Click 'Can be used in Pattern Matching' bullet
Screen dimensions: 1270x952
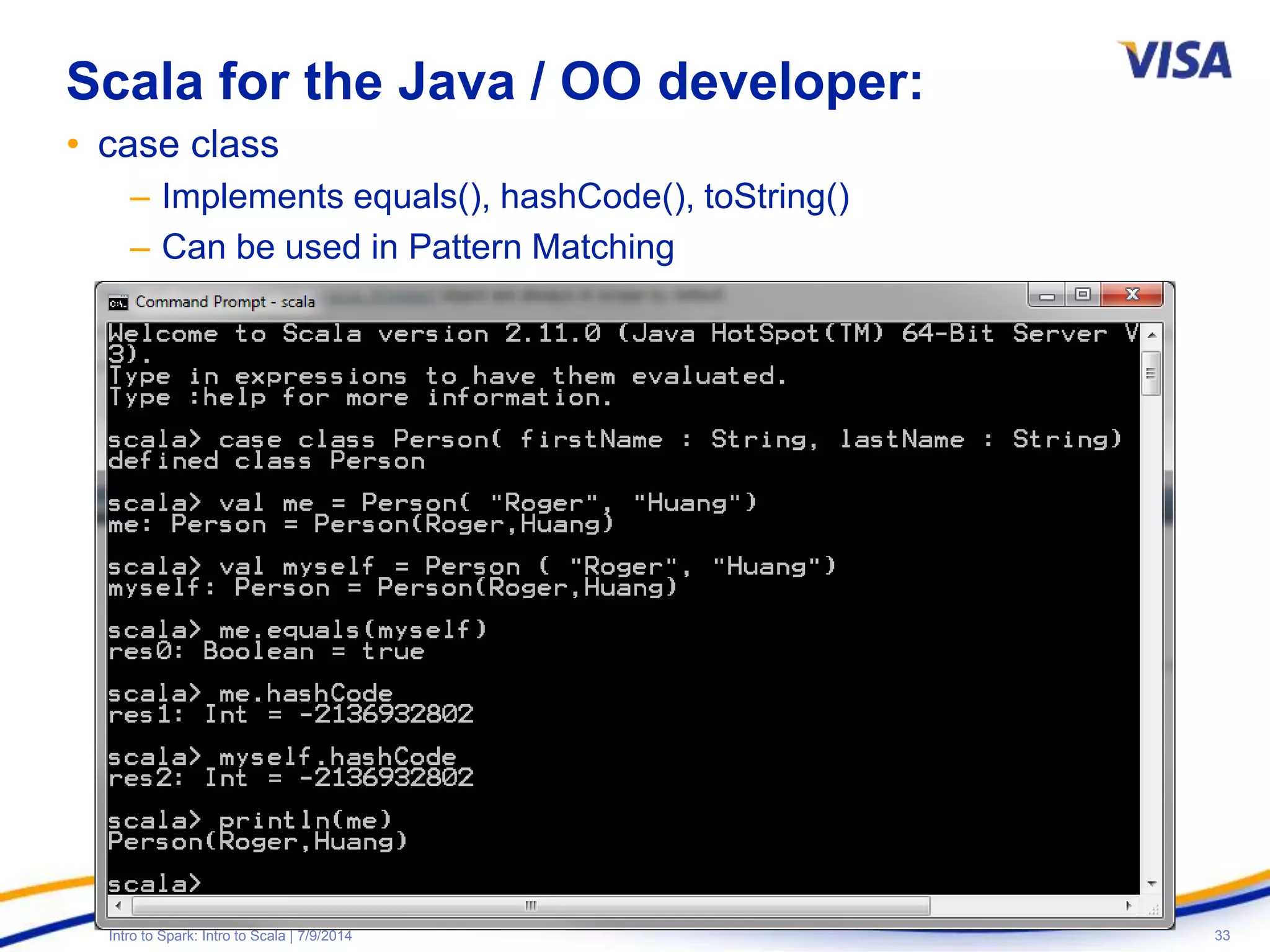[x=418, y=247]
